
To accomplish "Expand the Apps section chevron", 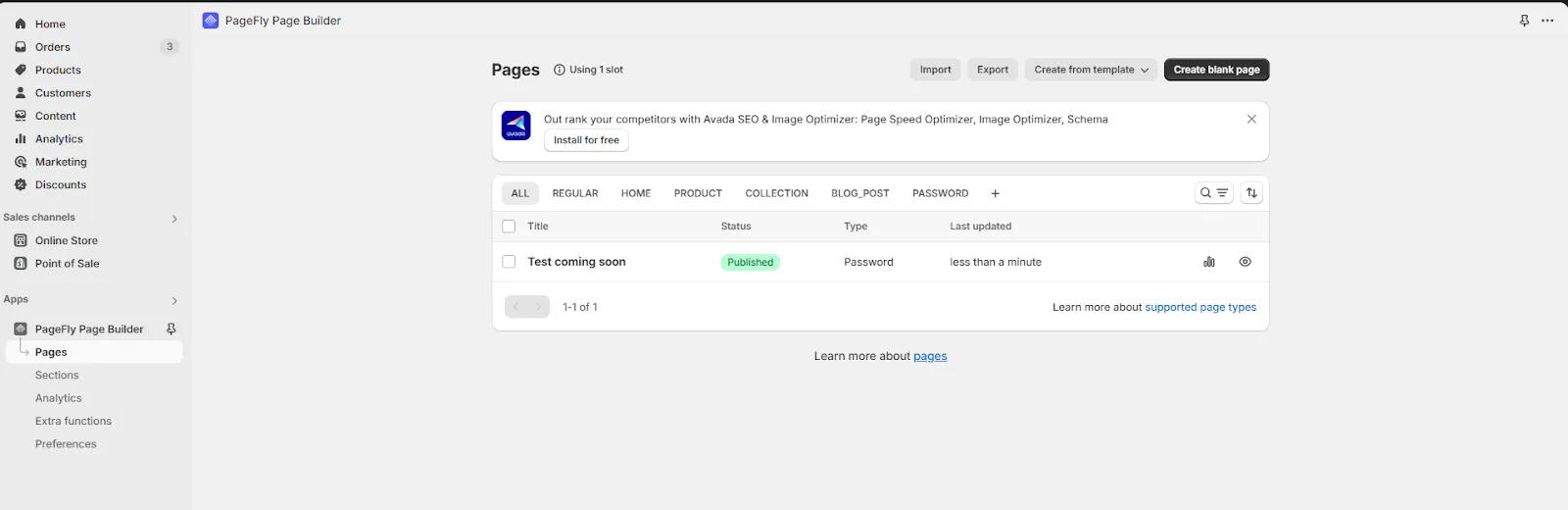I will (x=174, y=301).
